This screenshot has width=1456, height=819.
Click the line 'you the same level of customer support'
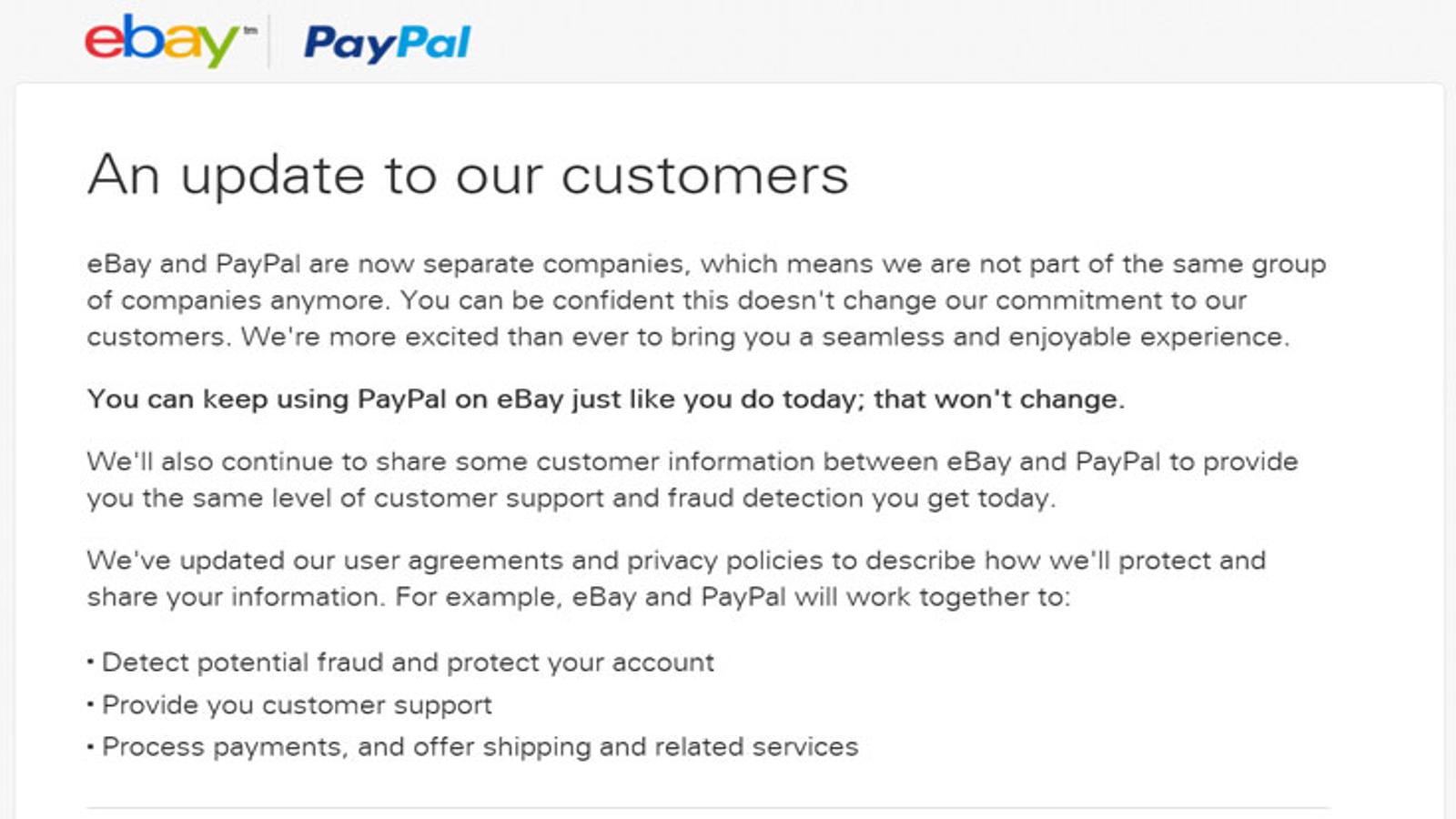click(571, 498)
